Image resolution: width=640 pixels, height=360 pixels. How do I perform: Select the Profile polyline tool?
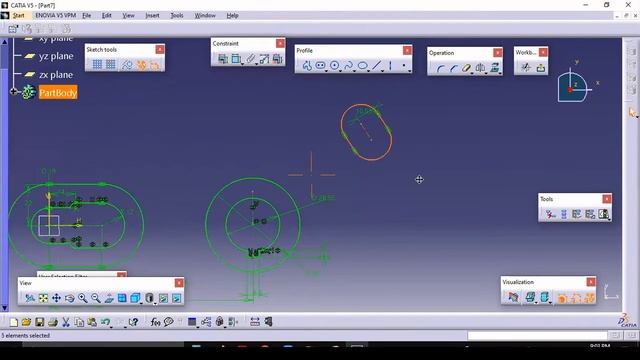click(x=307, y=65)
